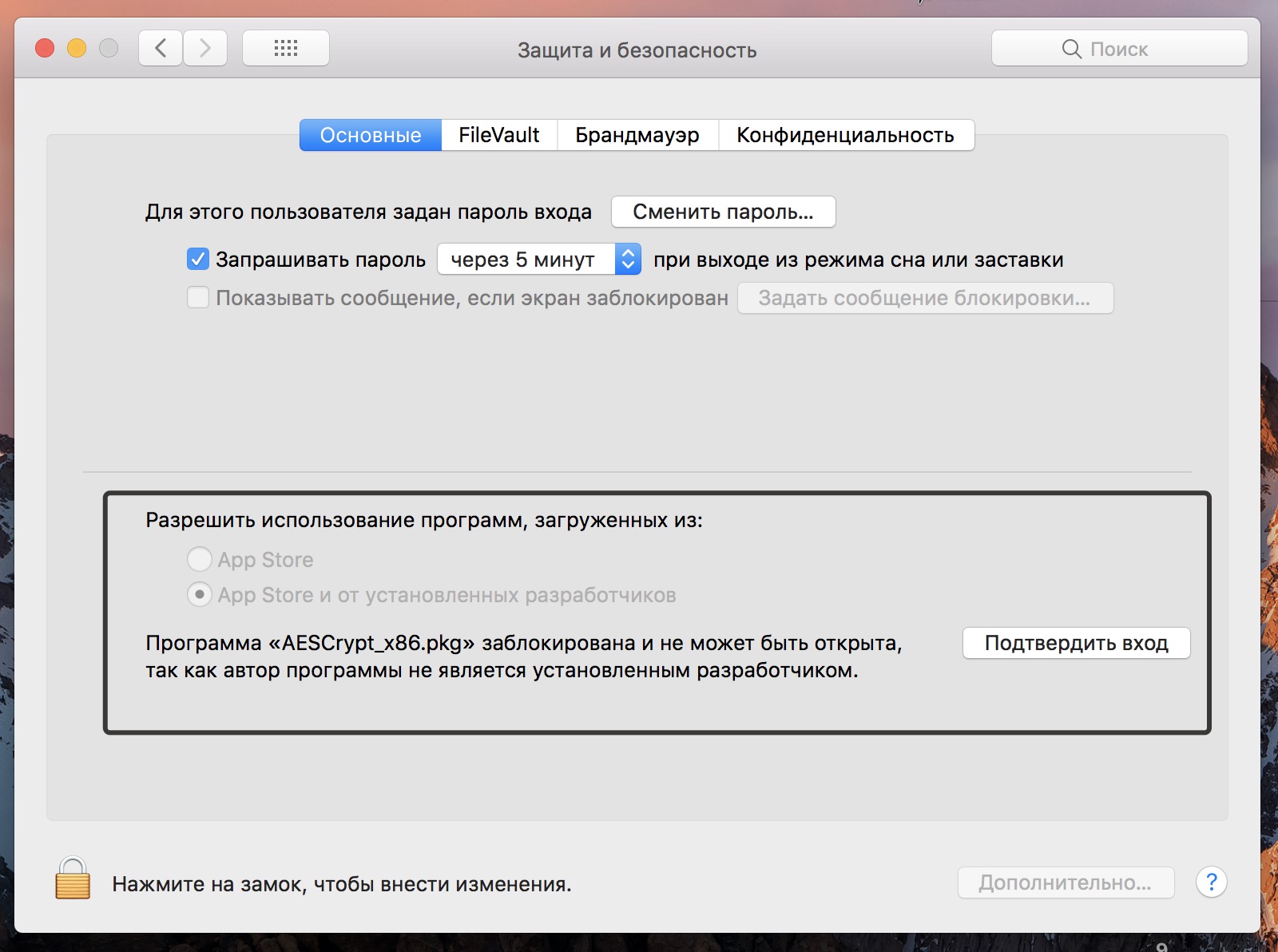Open the FileVault tab

point(499,135)
